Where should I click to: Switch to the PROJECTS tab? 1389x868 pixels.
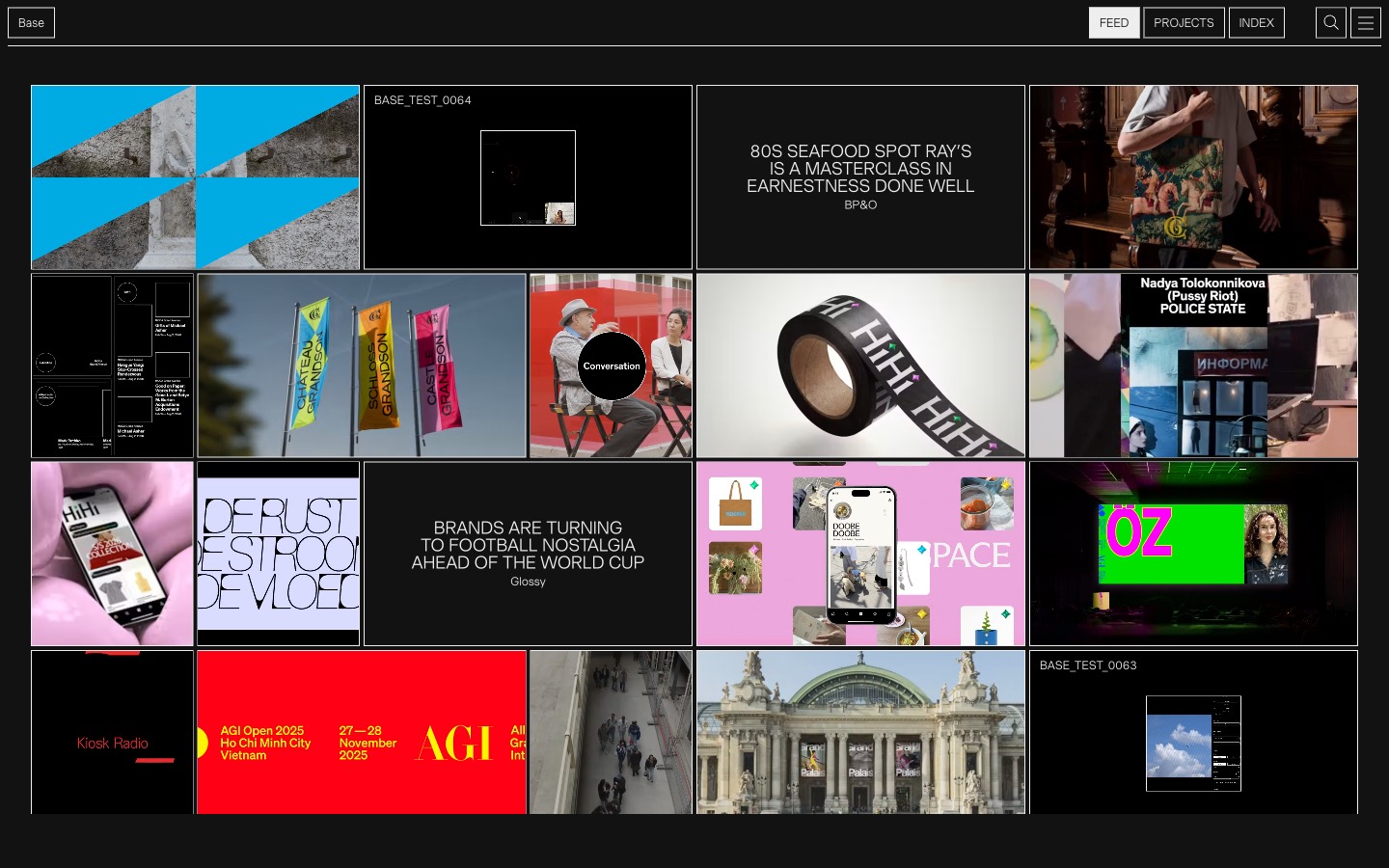pyautogui.click(x=1184, y=23)
